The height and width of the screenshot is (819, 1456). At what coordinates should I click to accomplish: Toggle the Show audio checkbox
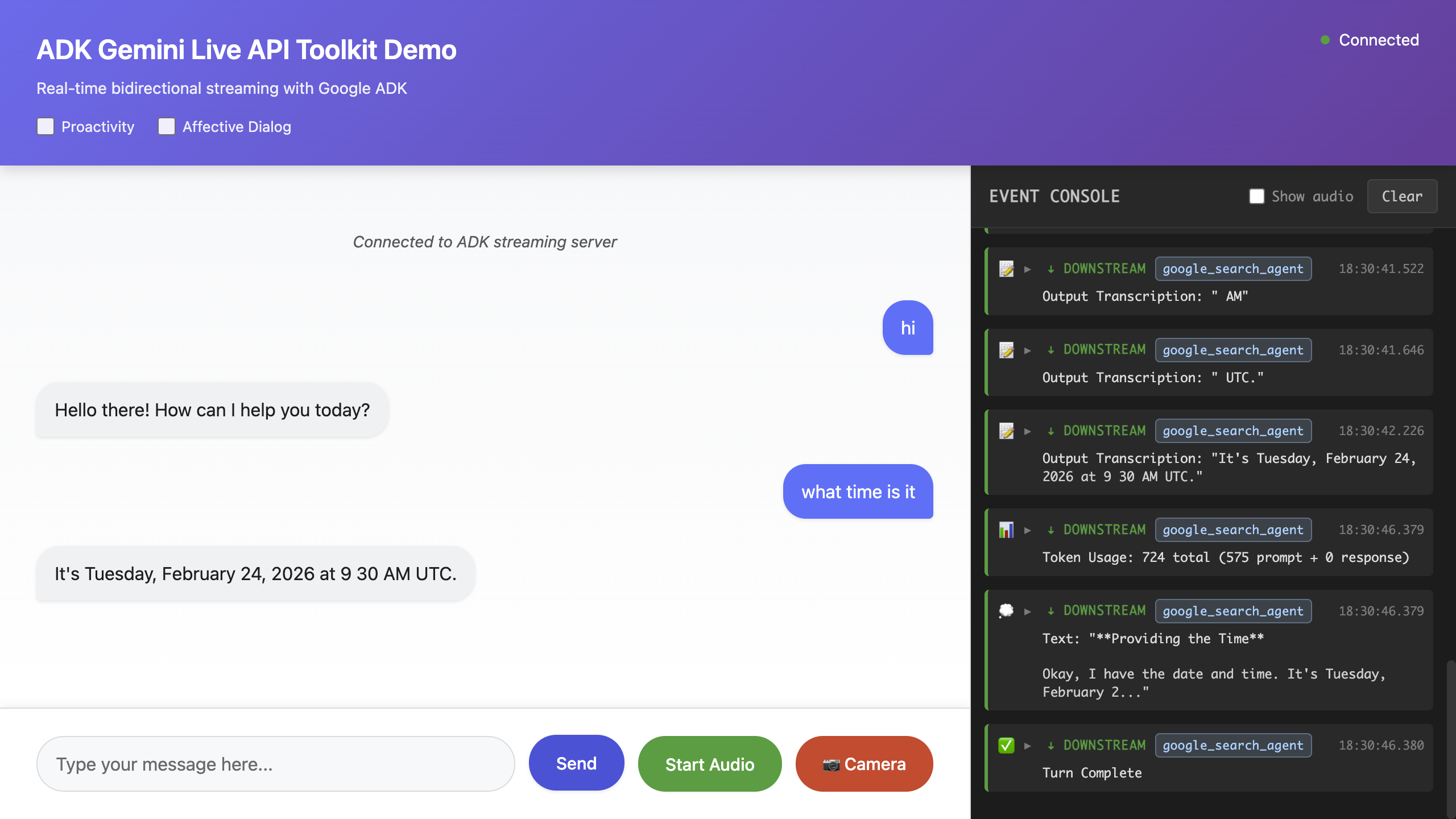tap(1256, 196)
